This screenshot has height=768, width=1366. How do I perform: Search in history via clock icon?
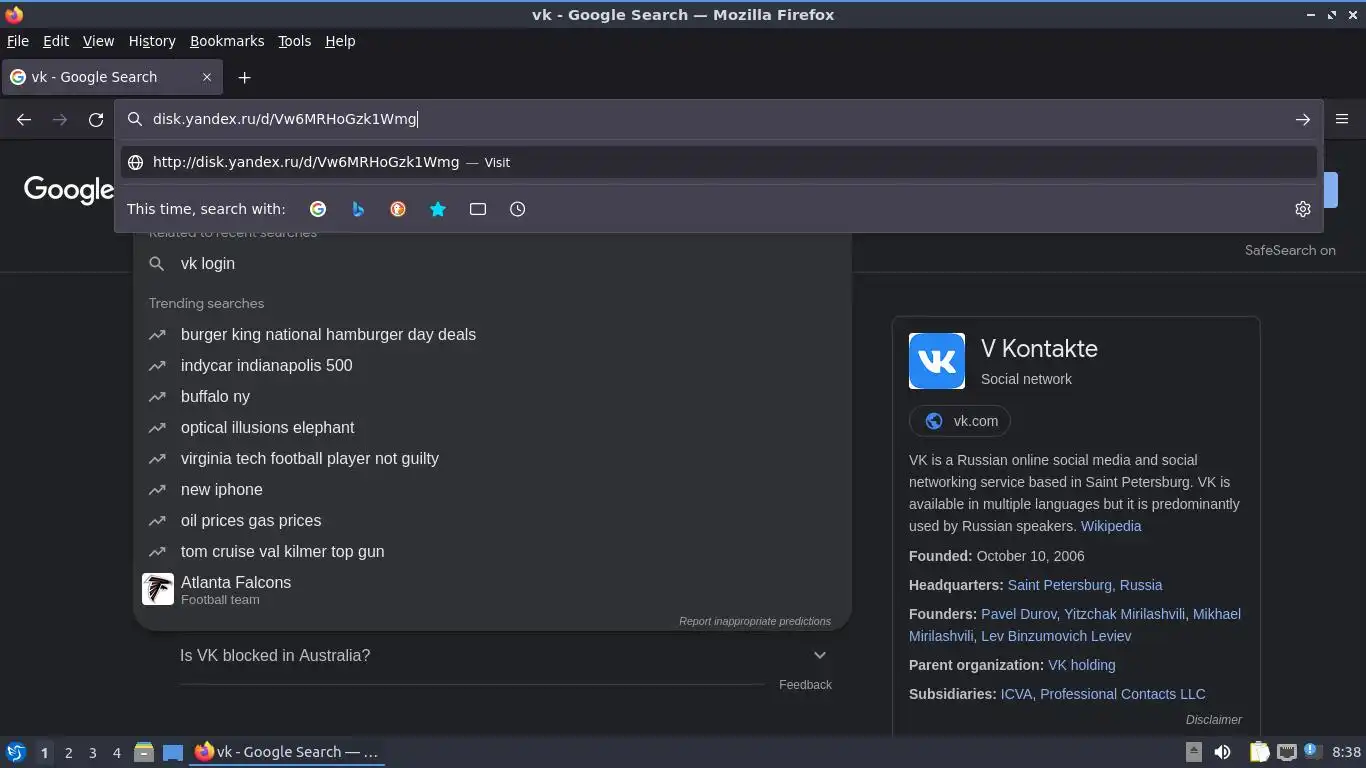coord(518,209)
